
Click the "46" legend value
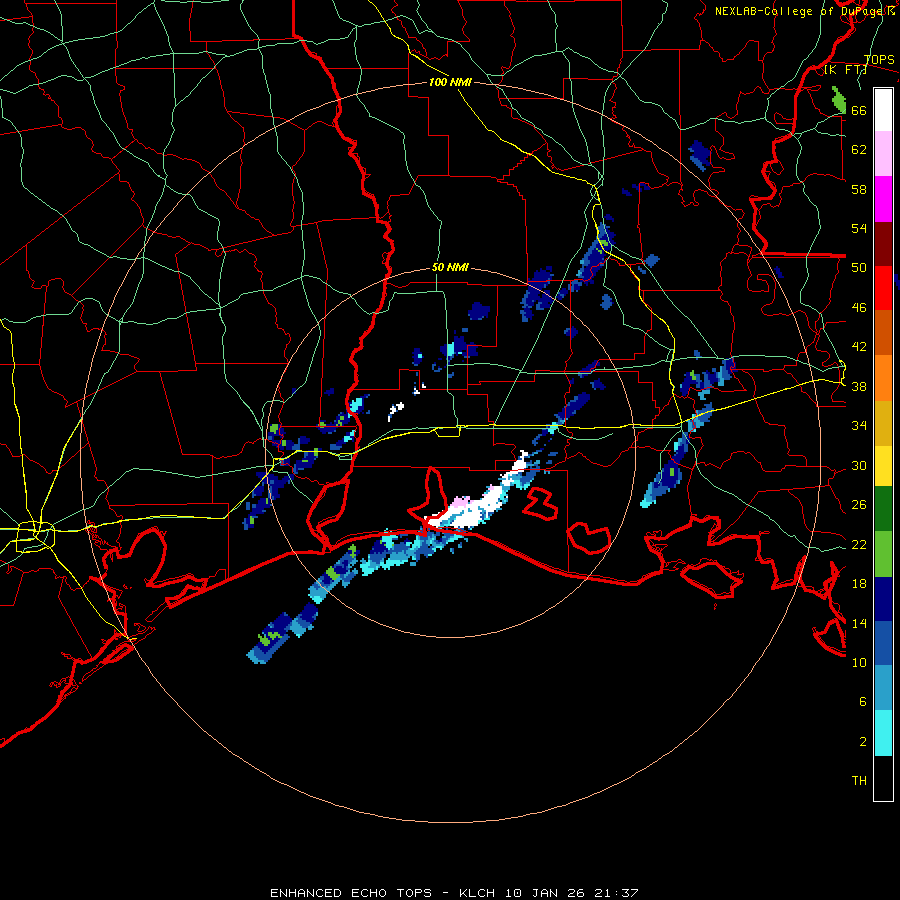coord(859,308)
